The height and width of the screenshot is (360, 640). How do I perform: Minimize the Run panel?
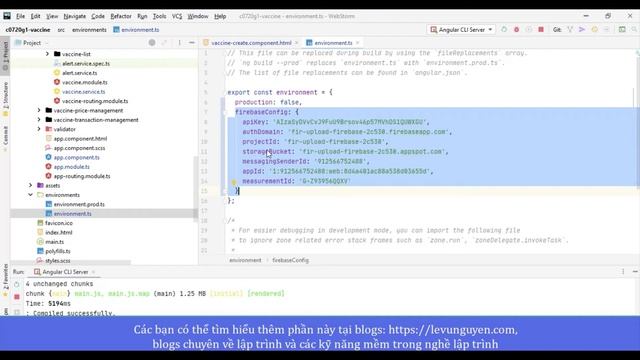click(x=635, y=271)
